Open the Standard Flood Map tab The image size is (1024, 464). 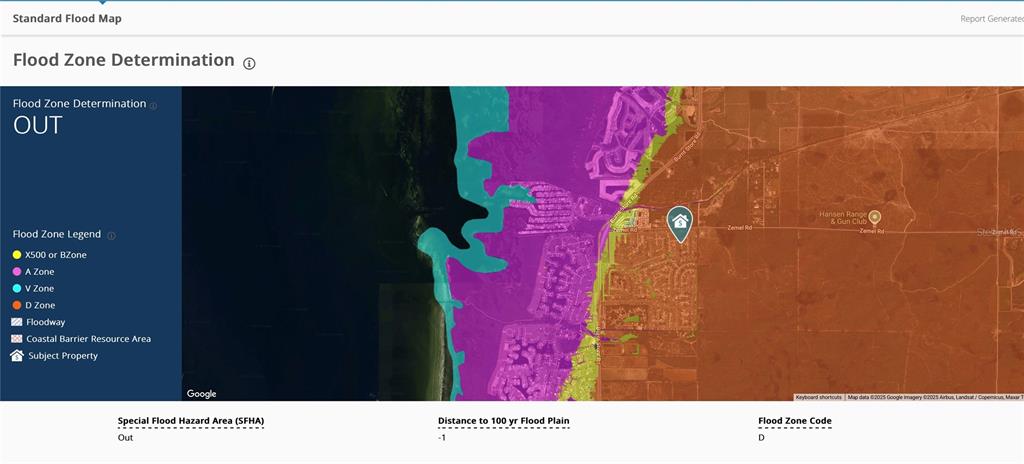click(67, 18)
